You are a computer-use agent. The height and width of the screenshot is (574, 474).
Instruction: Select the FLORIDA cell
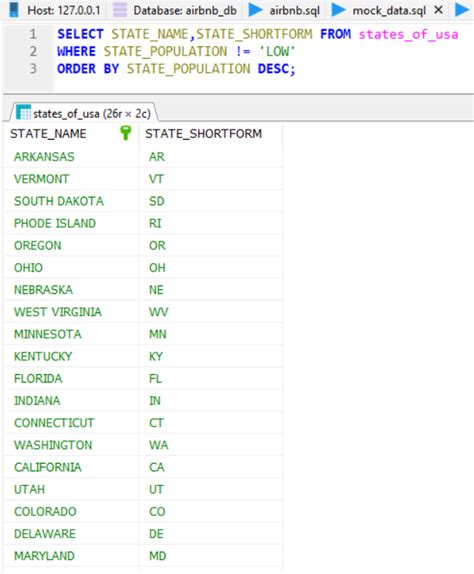(x=71, y=379)
